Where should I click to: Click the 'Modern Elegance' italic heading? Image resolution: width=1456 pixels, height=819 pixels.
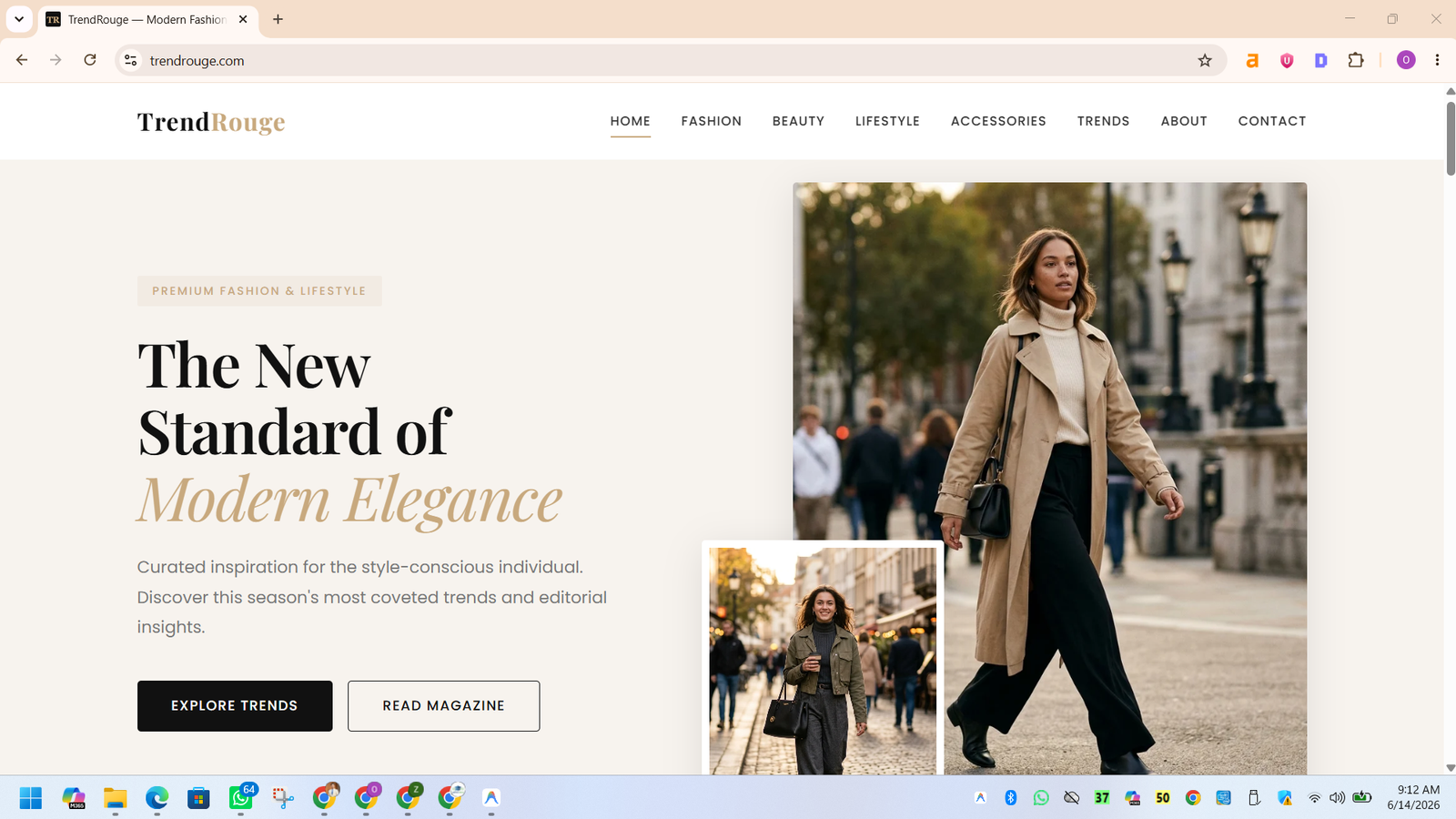coord(349,500)
